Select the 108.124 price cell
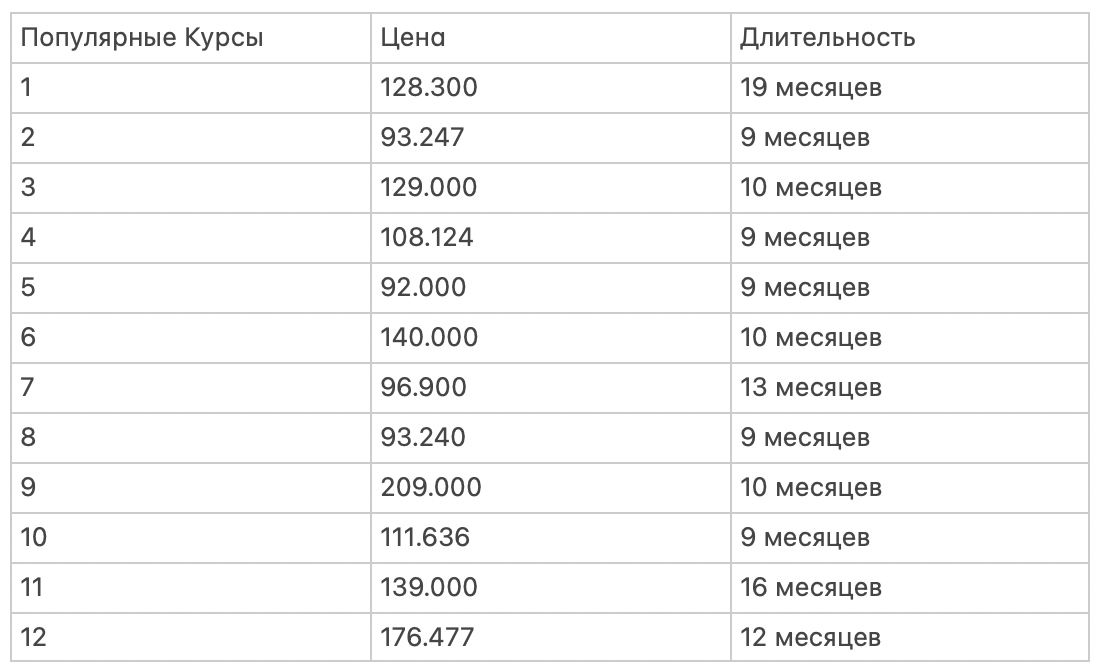The image size is (1100, 672). [x=427, y=238]
